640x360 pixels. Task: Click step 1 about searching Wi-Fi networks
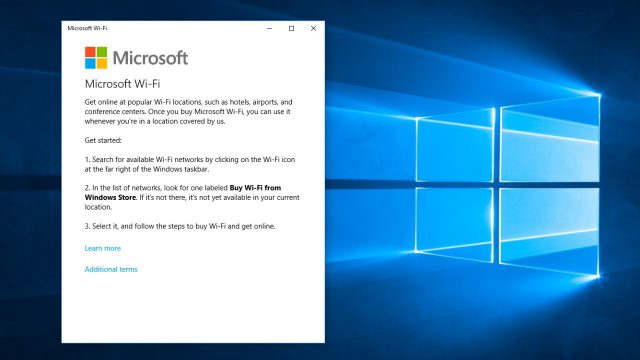[x=190, y=164]
